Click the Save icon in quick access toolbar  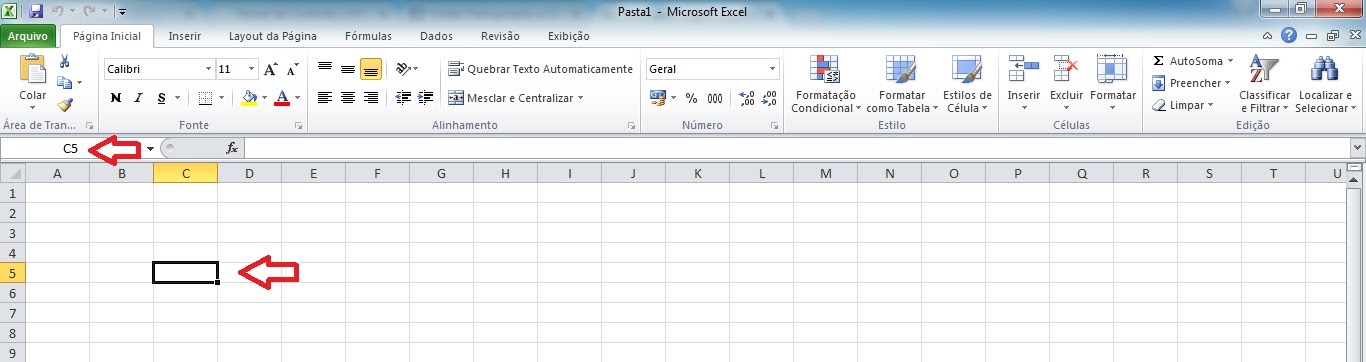coord(36,12)
